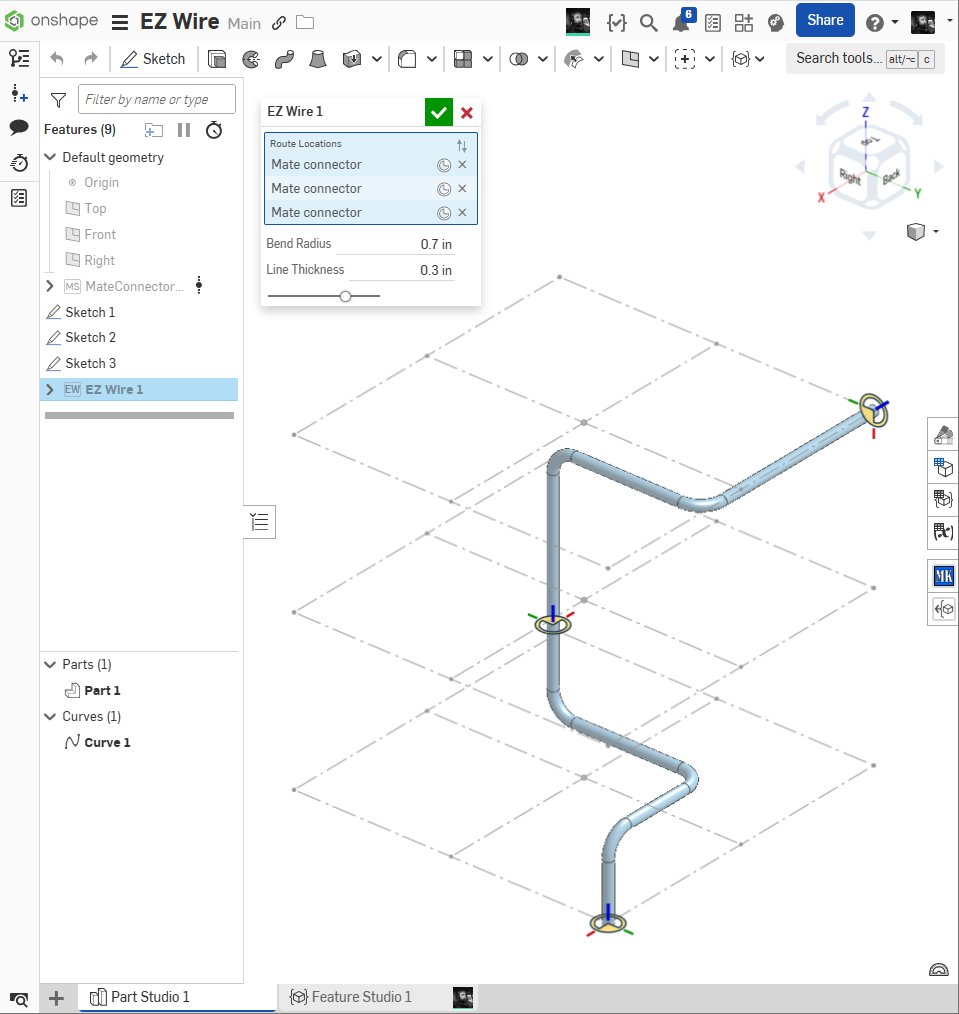Click the Bend Radius value field
The width and height of the screenshot is (959, 1014).
point(395,244)
